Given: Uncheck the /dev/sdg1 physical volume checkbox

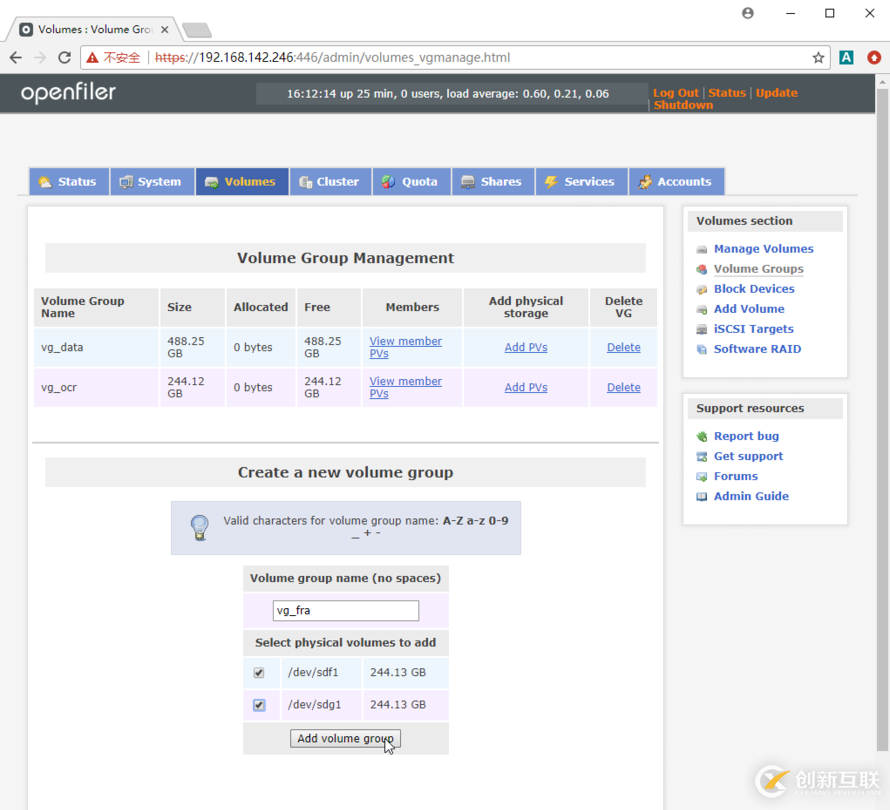Looking at the screenshot, I should 259,705.
